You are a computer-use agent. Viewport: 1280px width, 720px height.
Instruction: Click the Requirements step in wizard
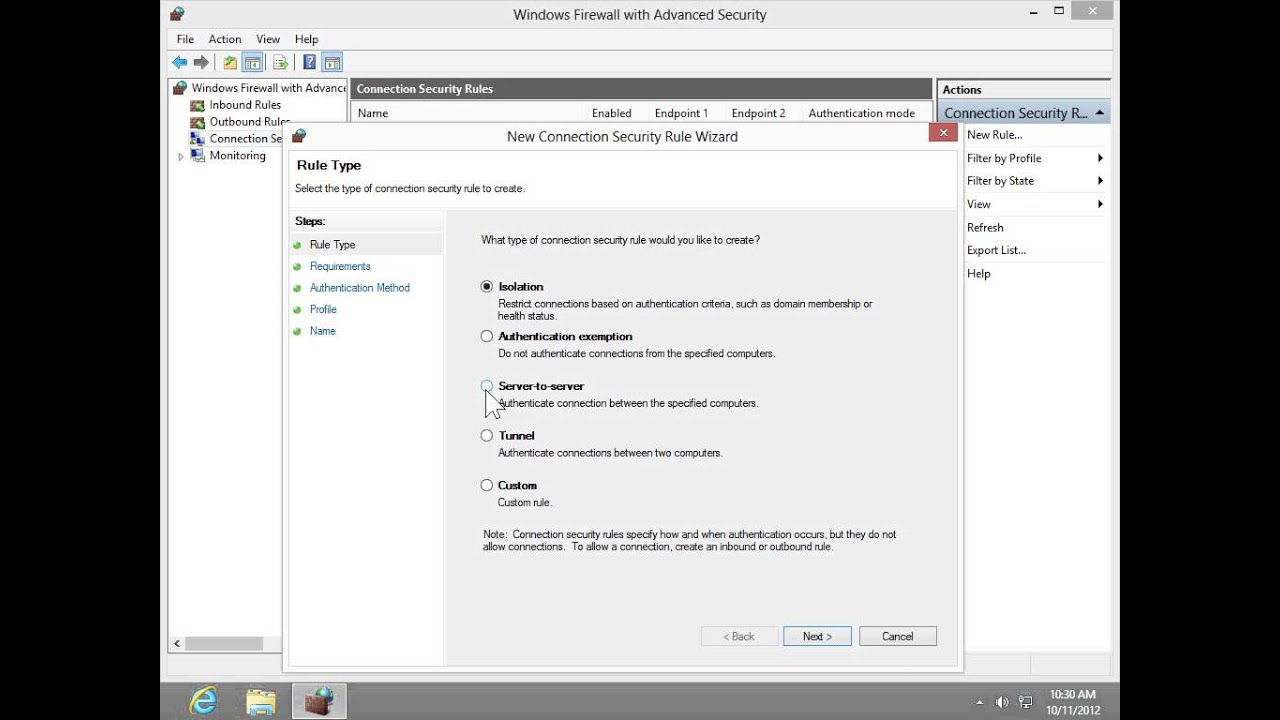tap(340, 266)
